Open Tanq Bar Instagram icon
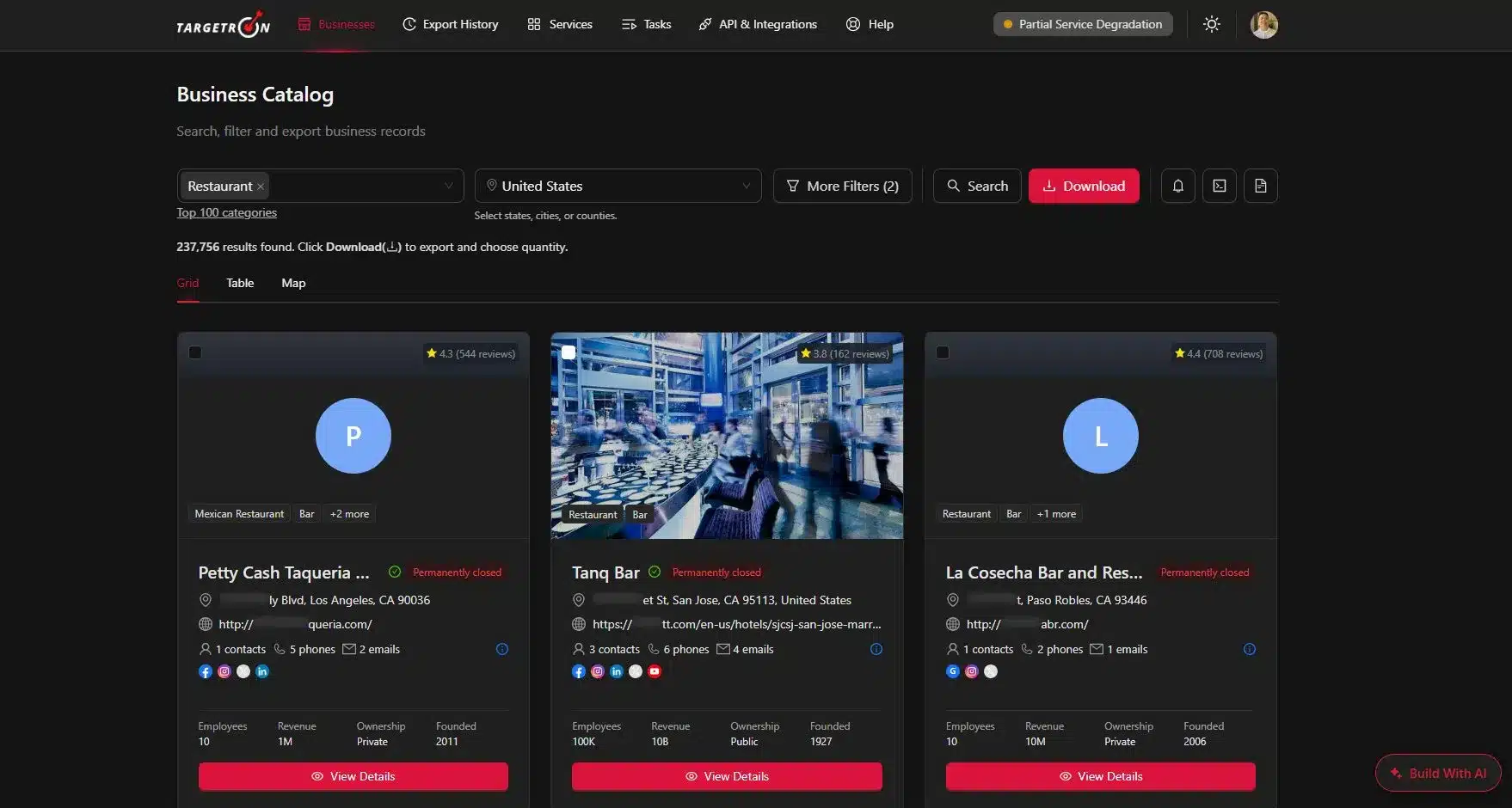 [598, 672]
